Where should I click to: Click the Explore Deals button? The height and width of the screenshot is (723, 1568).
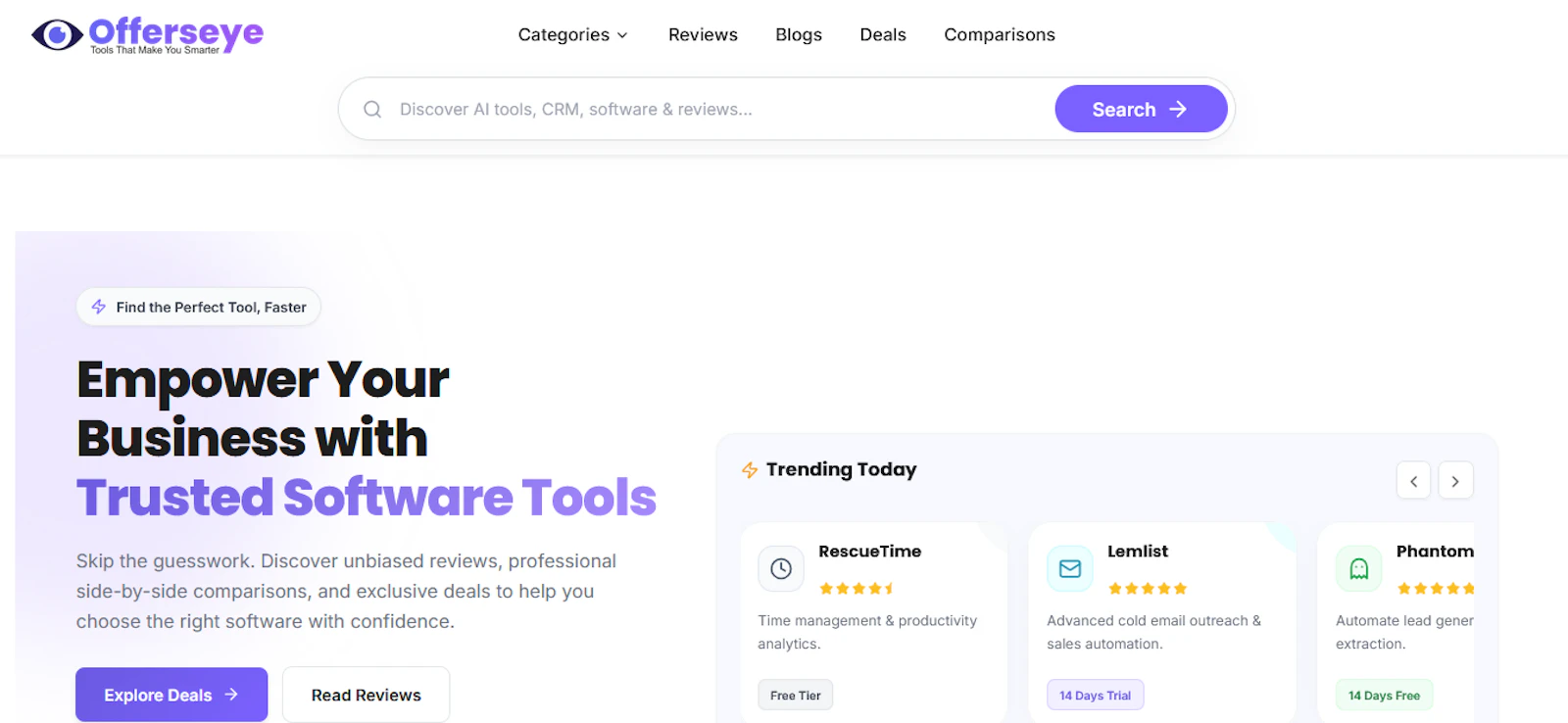click(x=171, y=695)
